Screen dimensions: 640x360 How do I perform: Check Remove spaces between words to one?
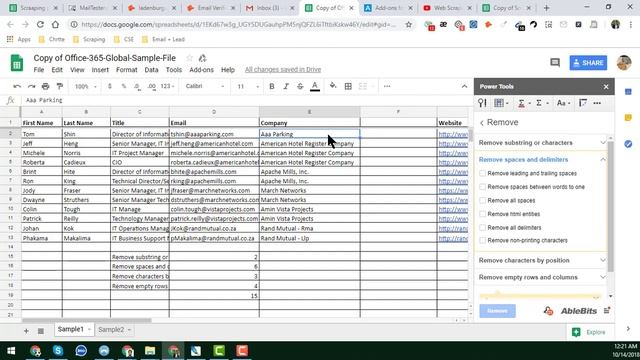pos(482,187)
